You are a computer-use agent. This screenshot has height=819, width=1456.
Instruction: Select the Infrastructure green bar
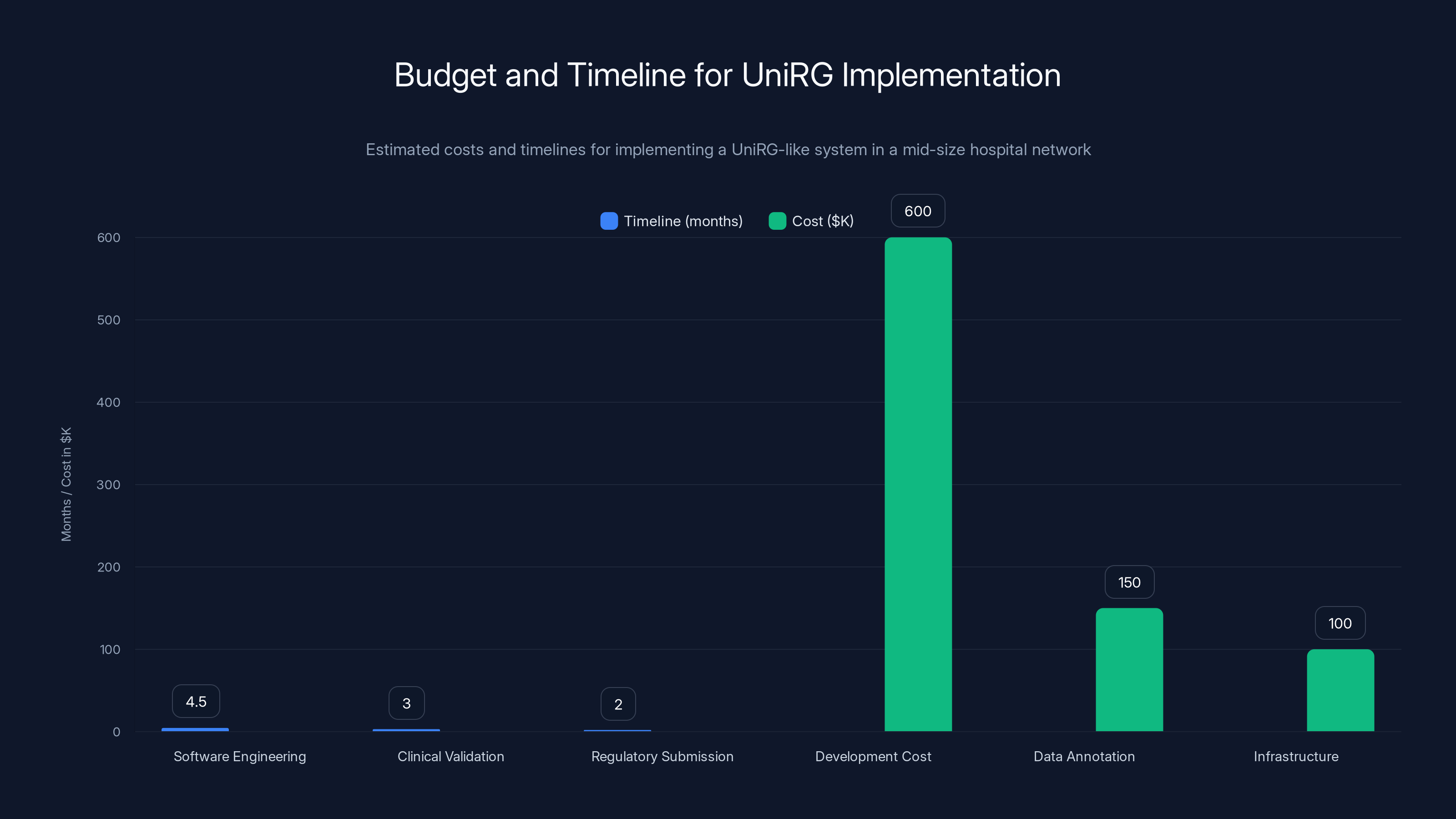click(1340, 690)
